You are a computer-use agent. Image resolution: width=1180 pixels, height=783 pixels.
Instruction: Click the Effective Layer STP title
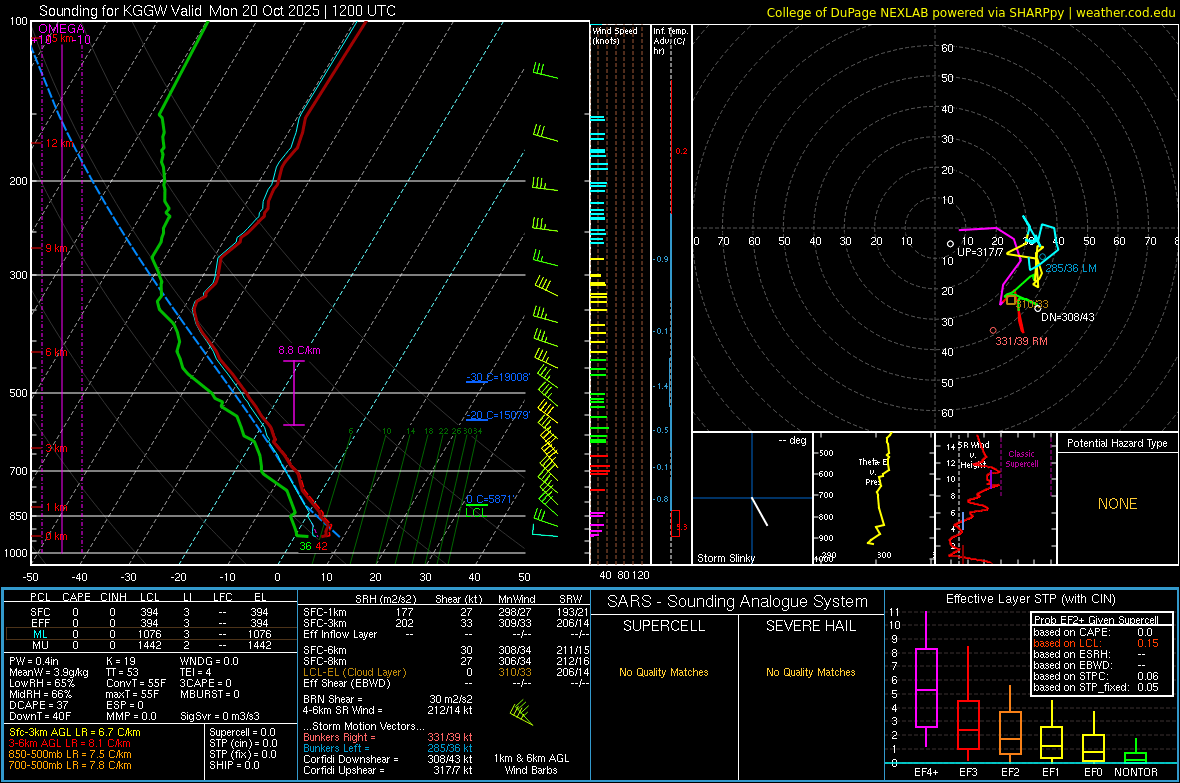coord(1030,599)
